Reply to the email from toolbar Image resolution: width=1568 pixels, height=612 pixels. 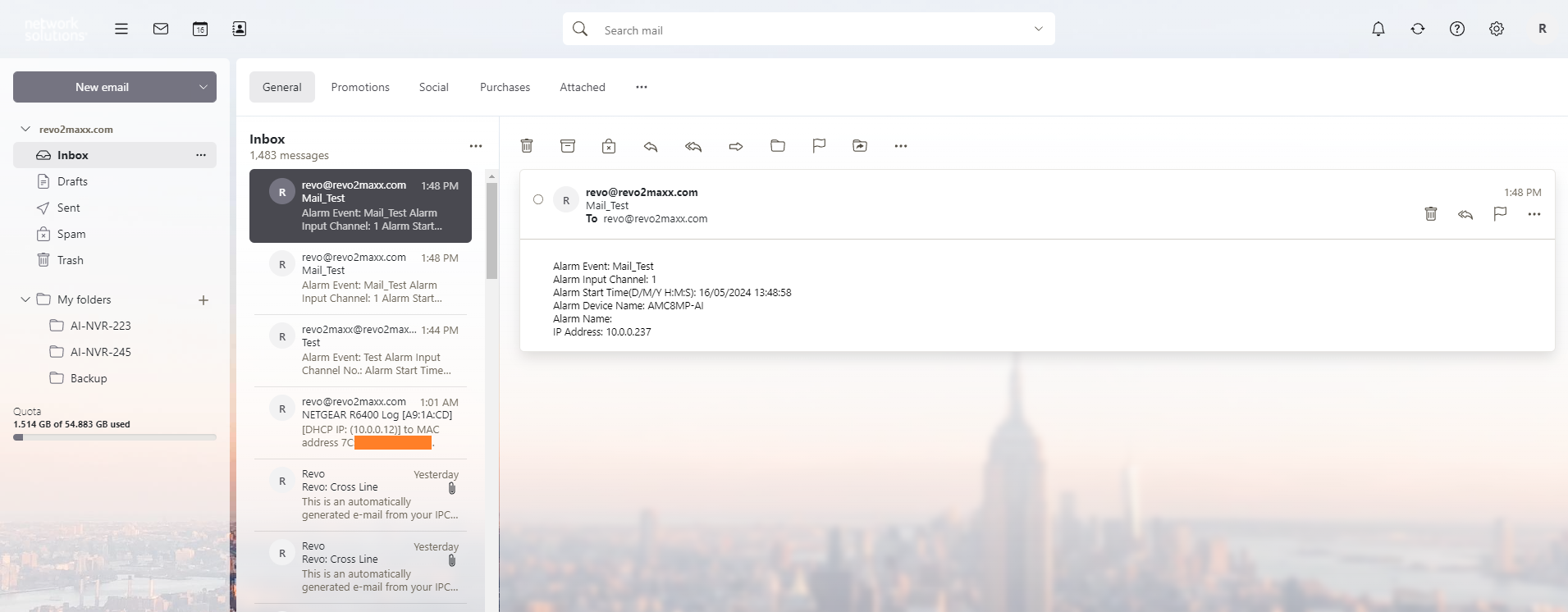coord(651,146)
